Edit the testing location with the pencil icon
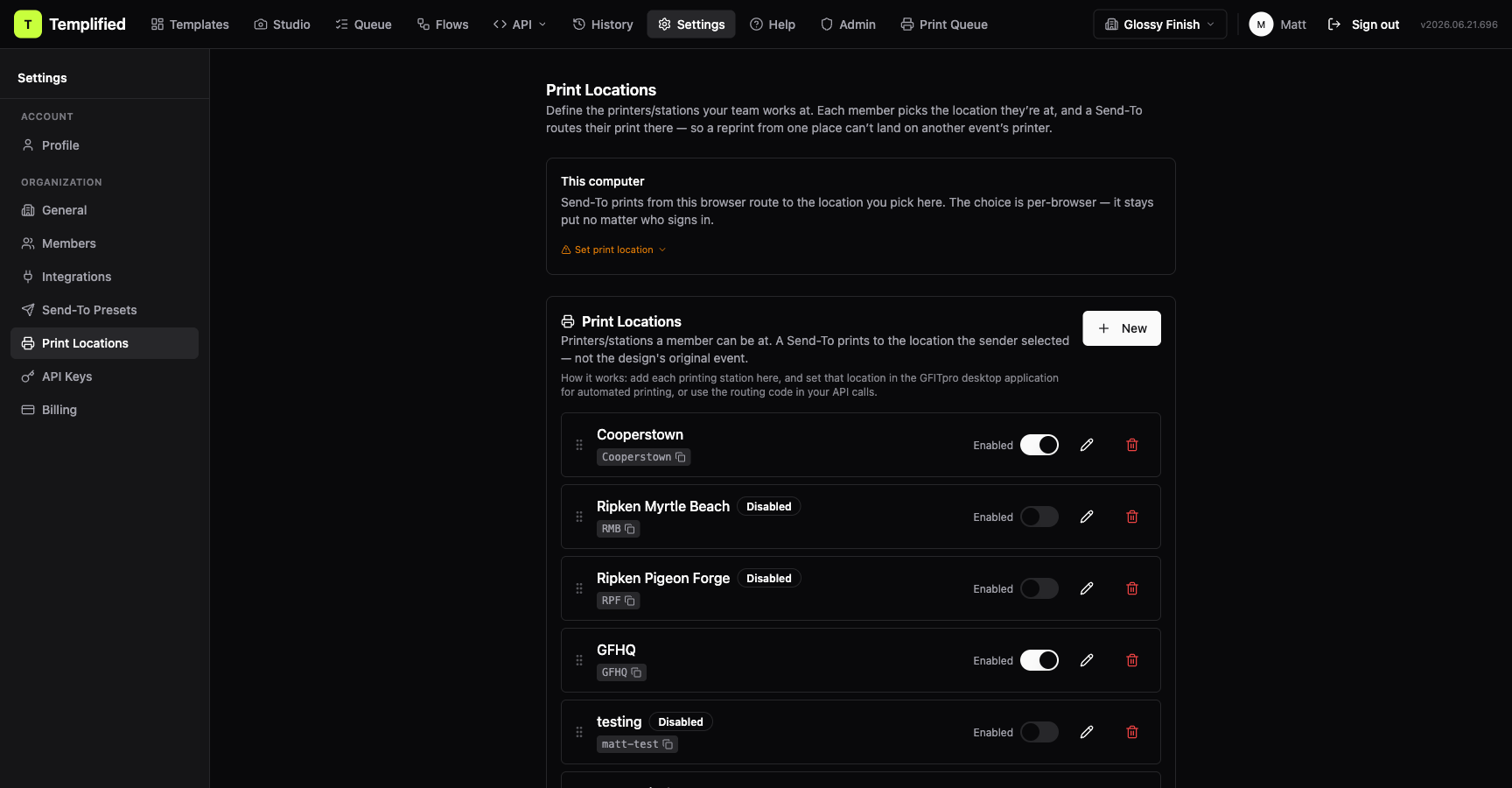This screenshot has width=1512, height=788. point(1087,732)
